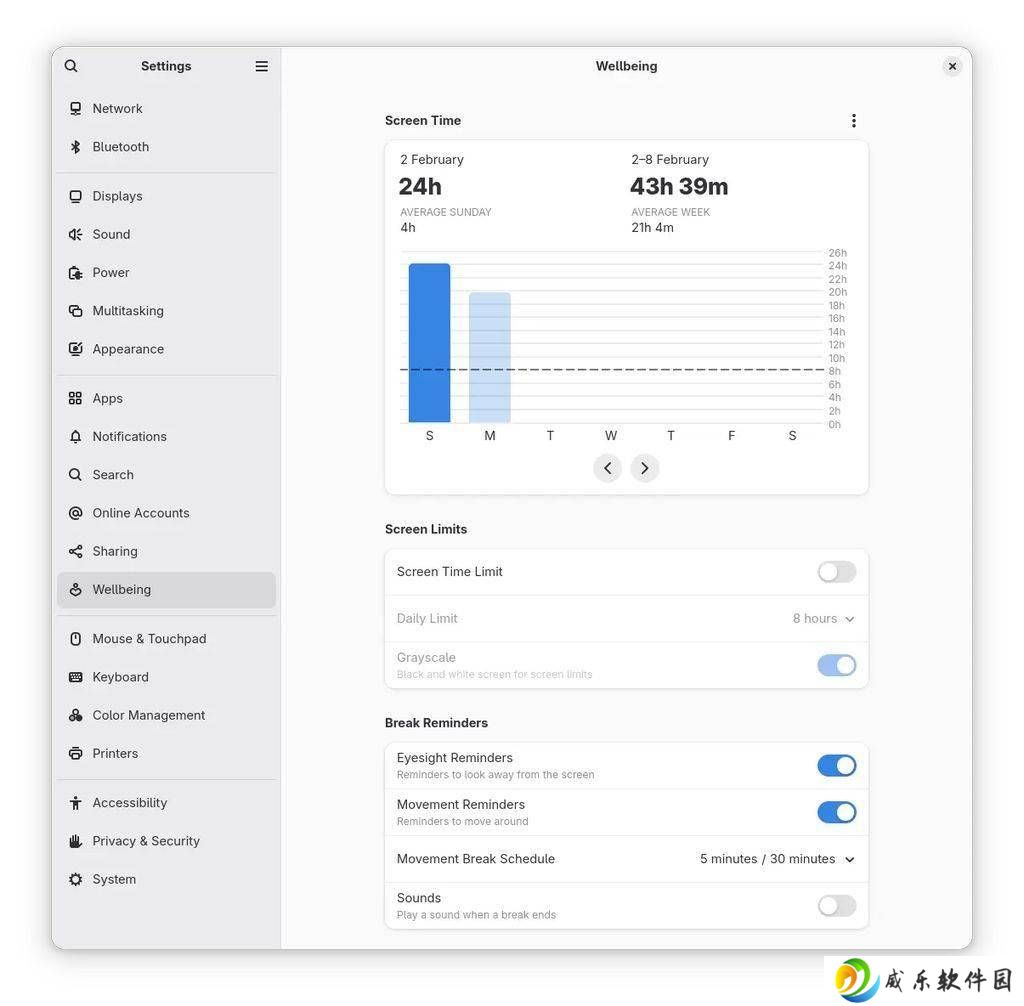Click the Friday 'F' label under the chart

click(x=731, y=436)
